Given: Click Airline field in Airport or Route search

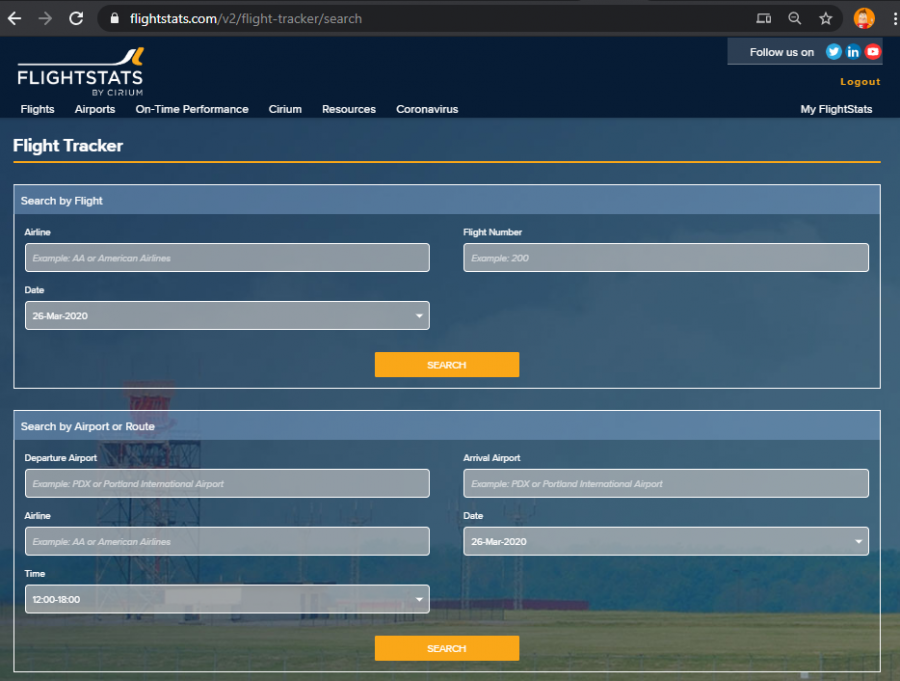Looking at the screenshot, I should tap(227, 541).
